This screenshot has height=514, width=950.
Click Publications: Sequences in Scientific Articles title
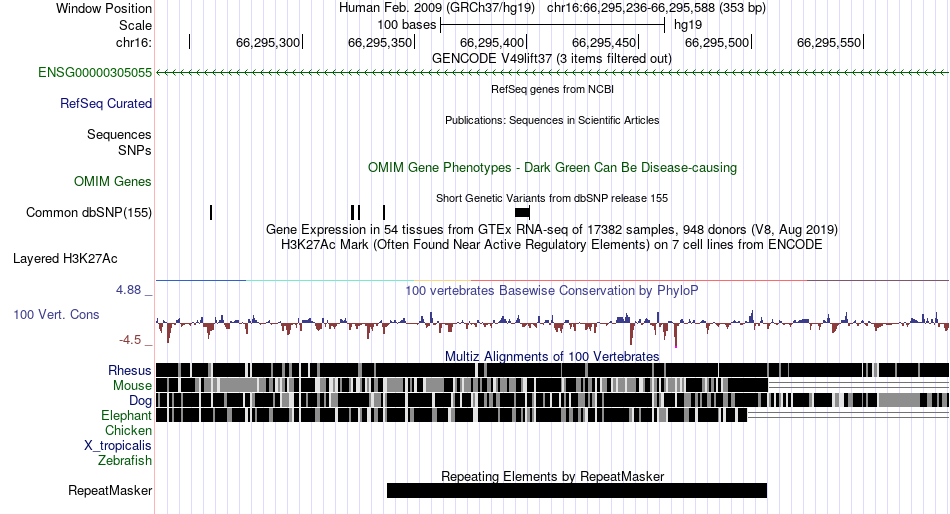[552, 120]
